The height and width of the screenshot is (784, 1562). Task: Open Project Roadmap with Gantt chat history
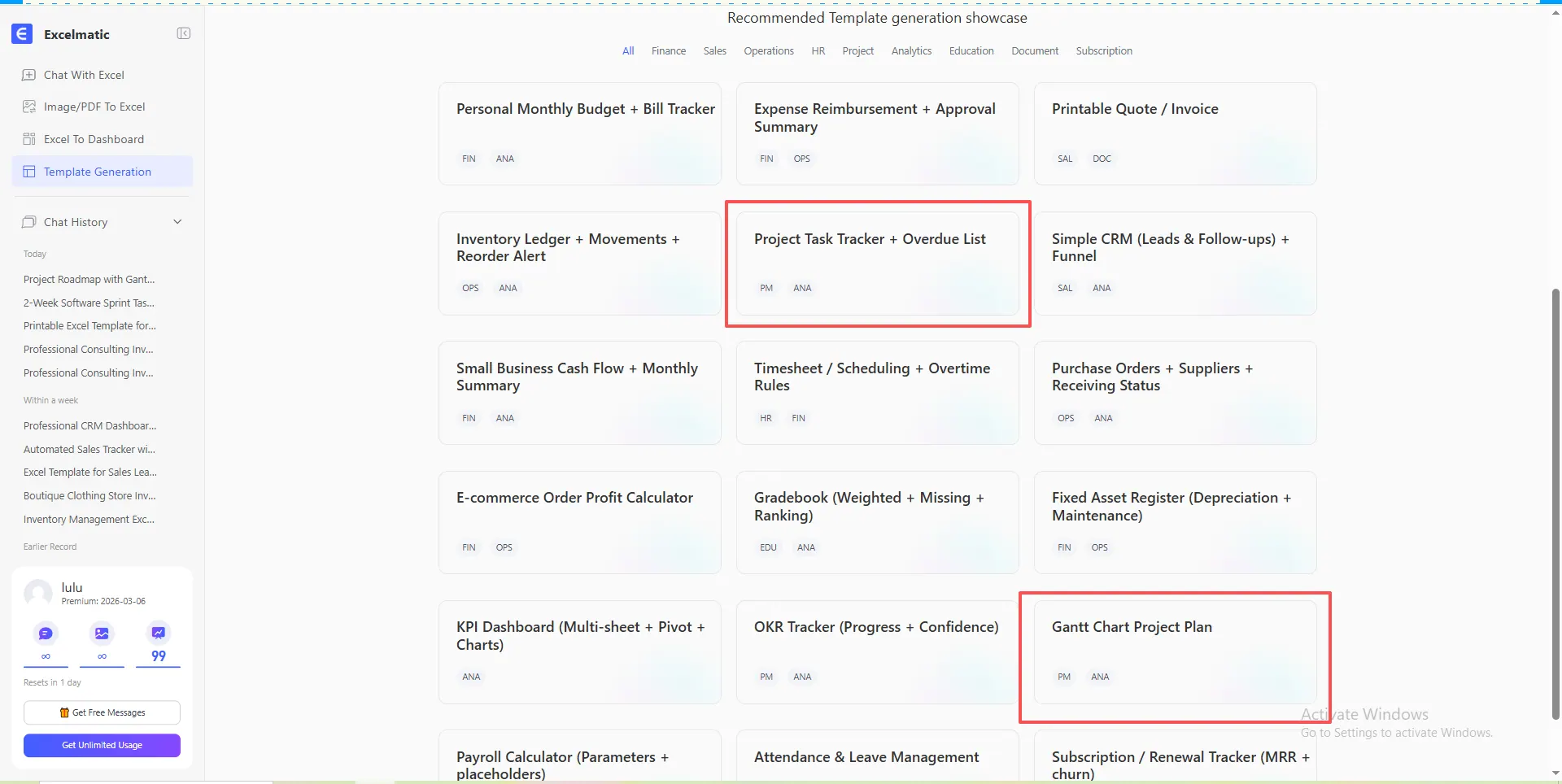(x=89, y=280)
